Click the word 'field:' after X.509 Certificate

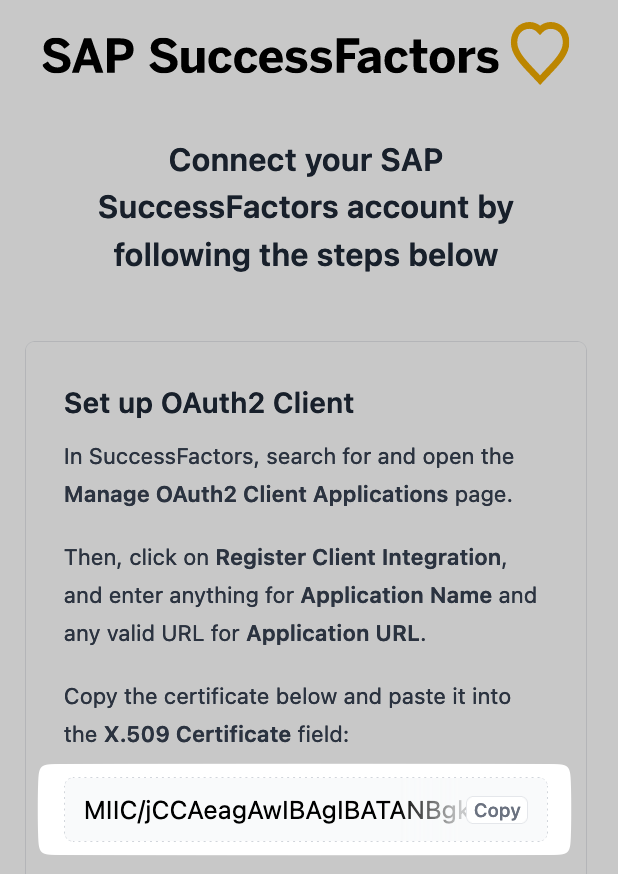pyautogui.click(x=323, y=734)
